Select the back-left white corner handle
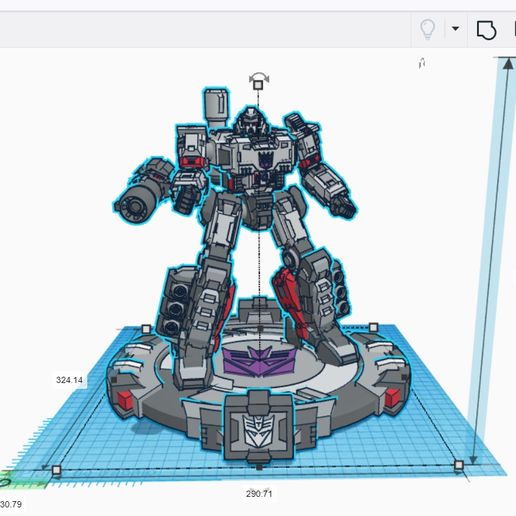Image resolution: width=516 pixels, height=516 pixels. point(146,329)
